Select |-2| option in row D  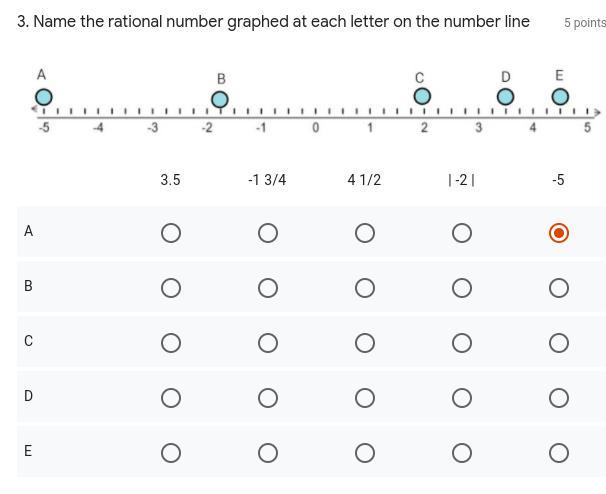point(462,398)
